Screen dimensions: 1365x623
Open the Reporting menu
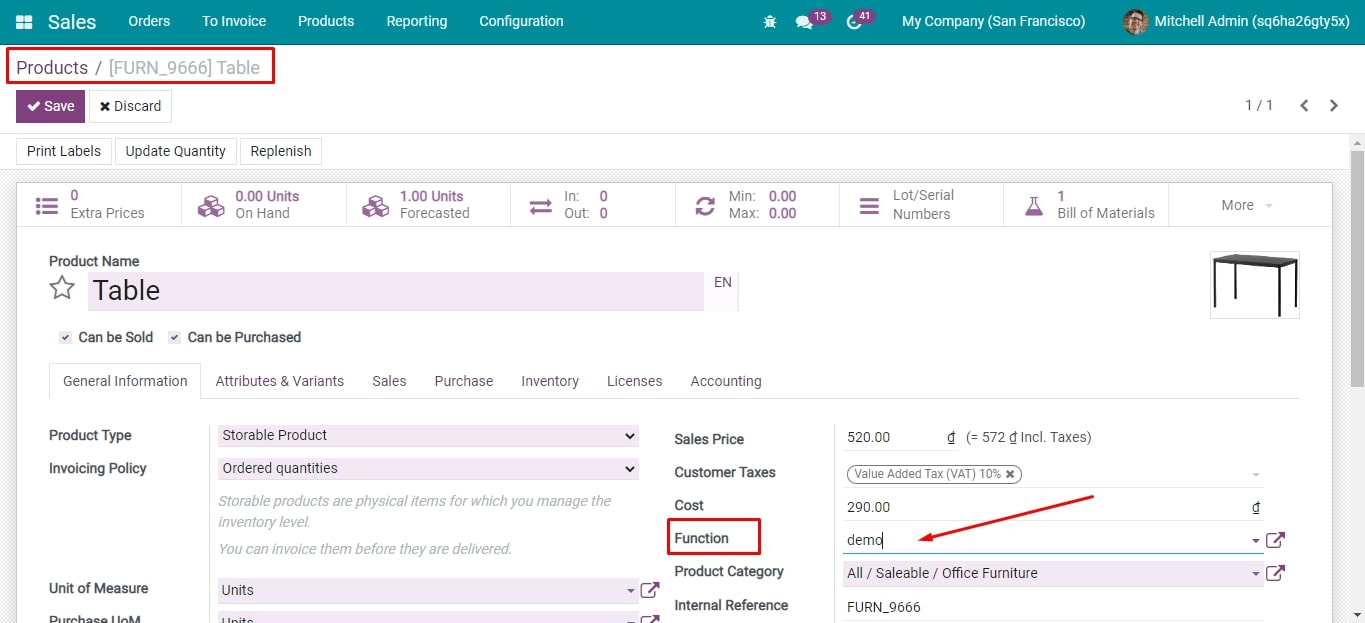(x=416, y=21)
